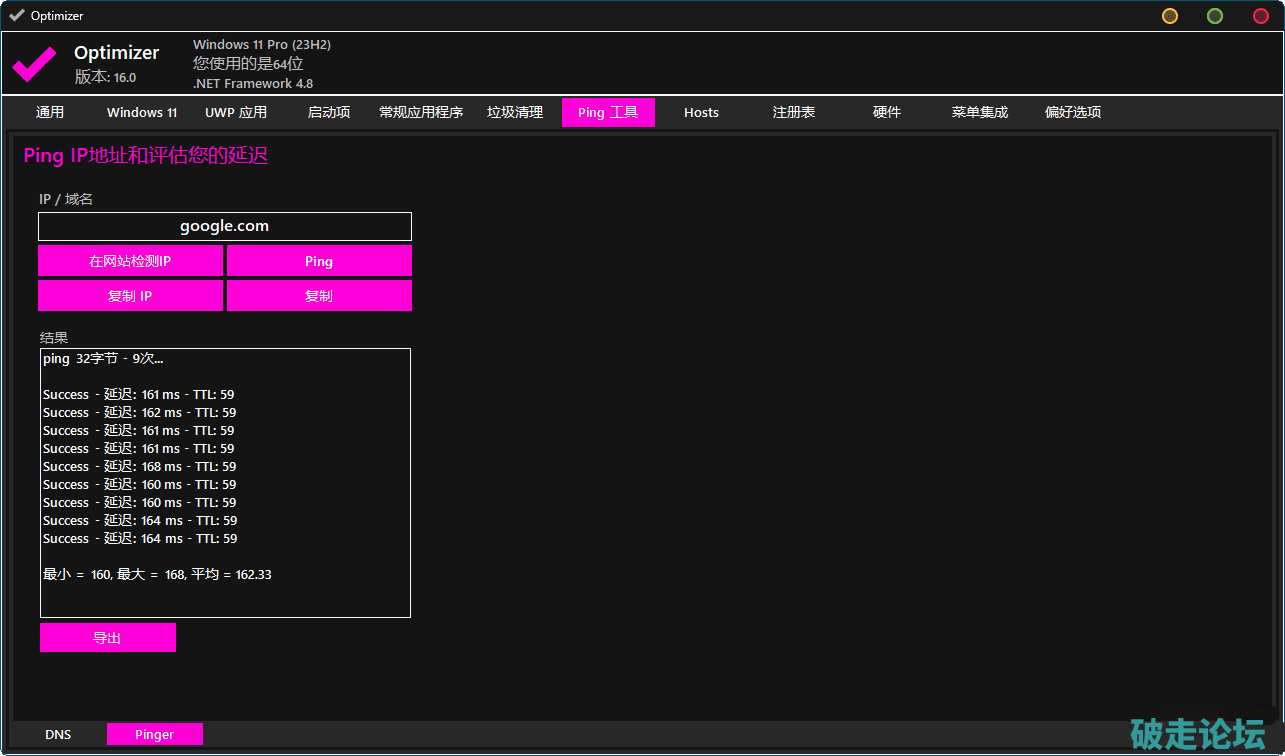Open the 注册表 tab
Screen dimensions: 1285x756
[x=794, y=112]
